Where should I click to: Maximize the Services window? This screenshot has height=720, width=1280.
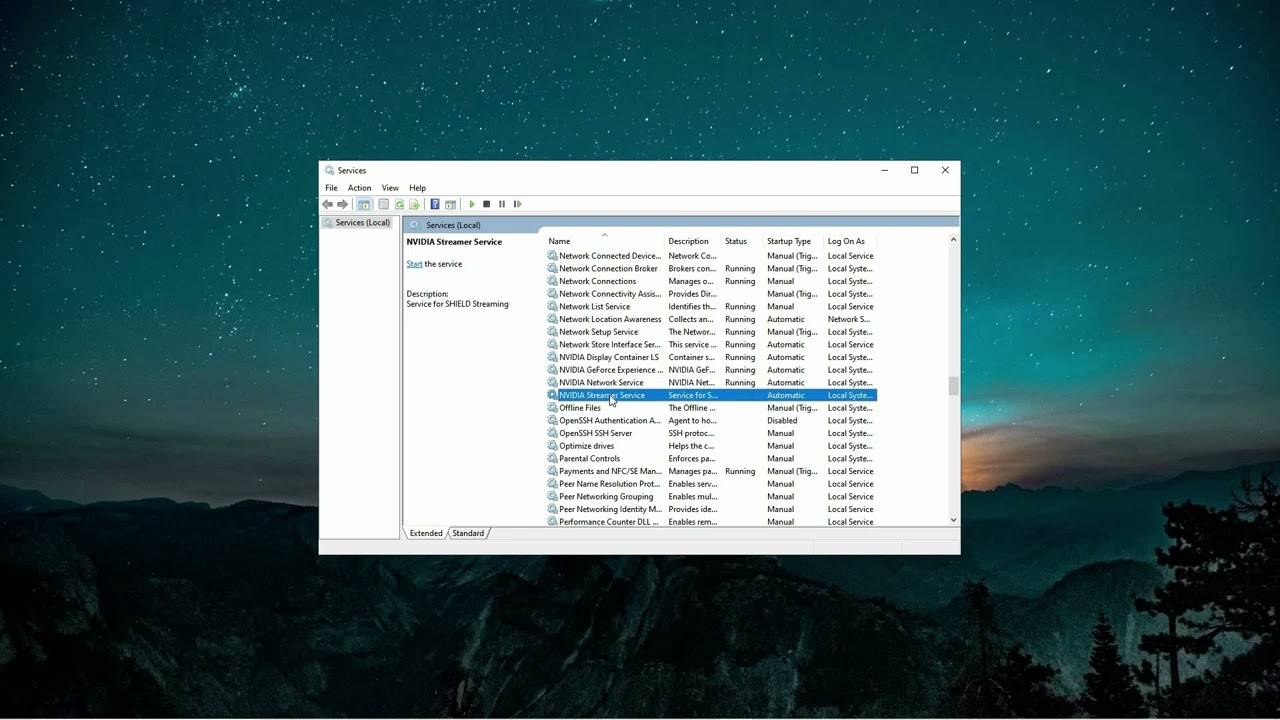tap(914, 170)
